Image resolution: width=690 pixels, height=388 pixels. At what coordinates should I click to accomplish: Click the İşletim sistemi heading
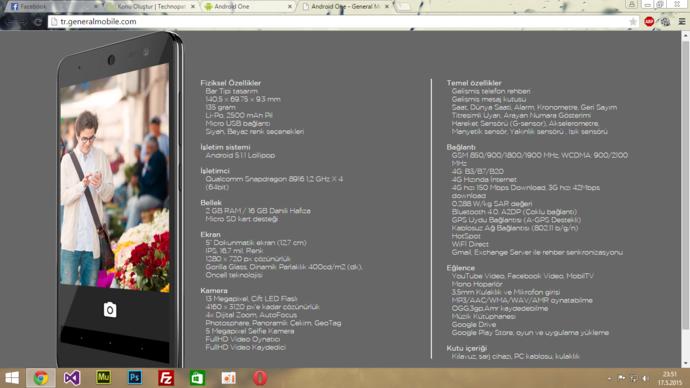225,147
